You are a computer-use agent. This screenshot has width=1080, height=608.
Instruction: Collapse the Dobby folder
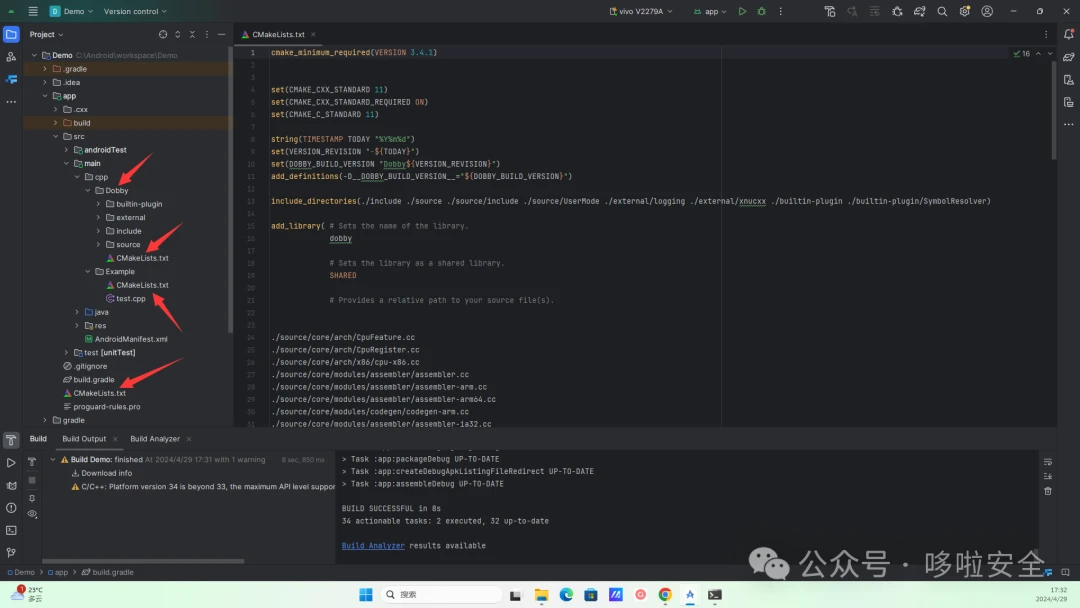pos(88,191)
